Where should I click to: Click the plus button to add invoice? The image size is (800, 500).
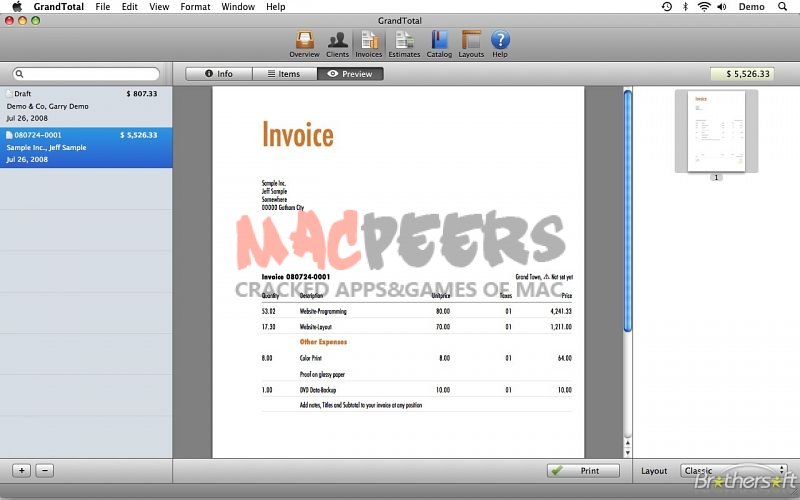[21, 470]
